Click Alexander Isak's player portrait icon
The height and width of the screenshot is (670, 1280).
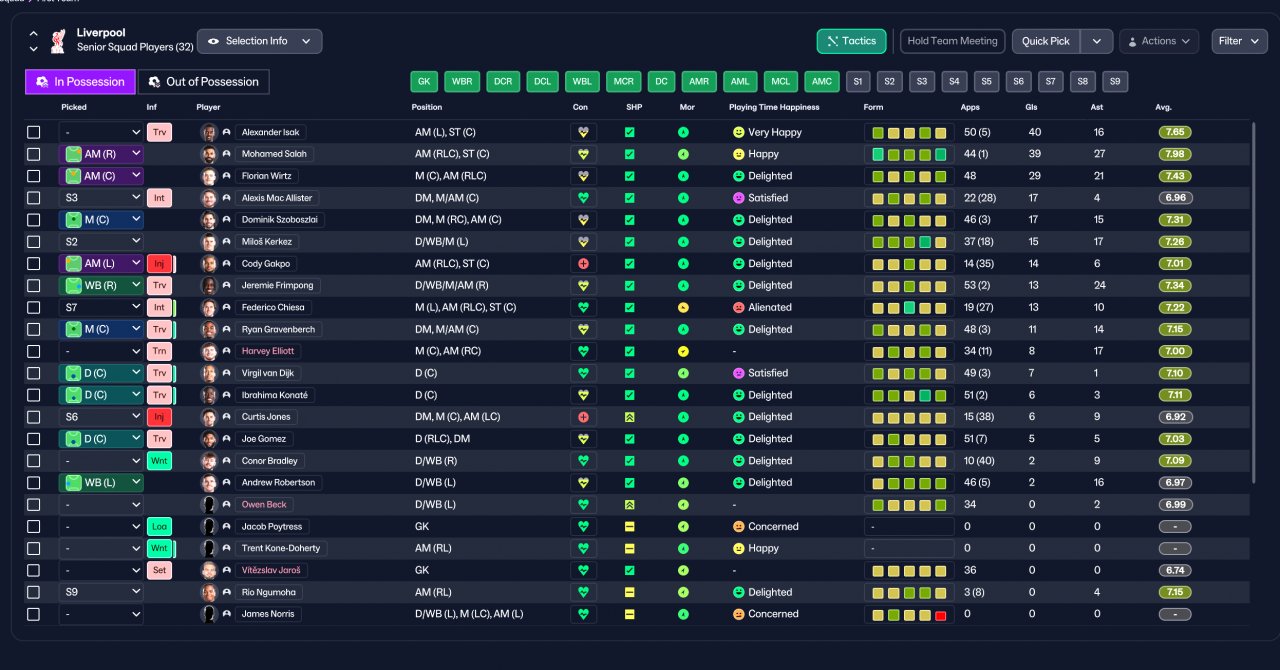(x=209, y=132)
